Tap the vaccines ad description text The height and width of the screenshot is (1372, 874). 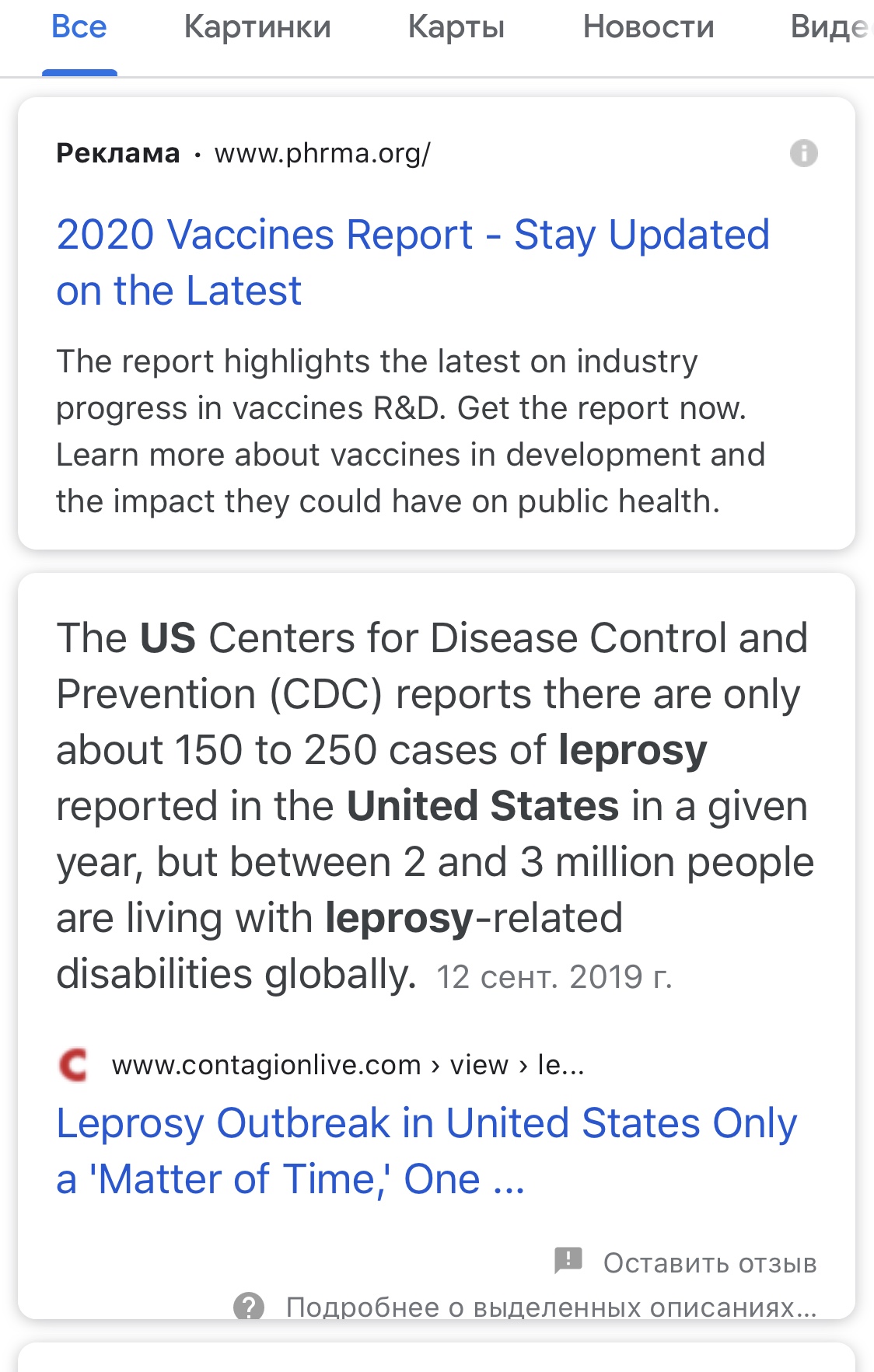point(411,431)
